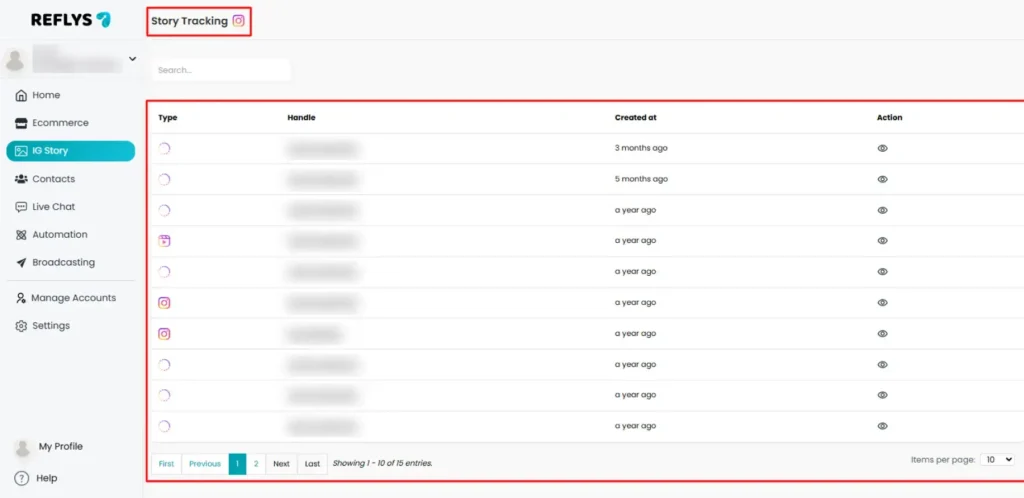This screenshot has width=1024, height=498.
Task: Open Help via the question mark icon
Action: [21, 478]
